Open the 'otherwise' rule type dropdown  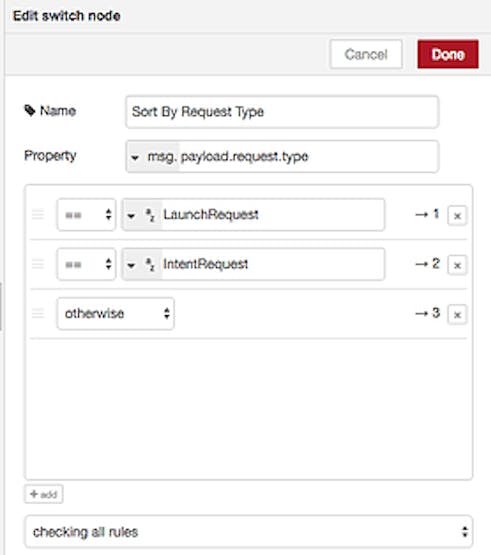pyautogui.click(x=116, y=314)
